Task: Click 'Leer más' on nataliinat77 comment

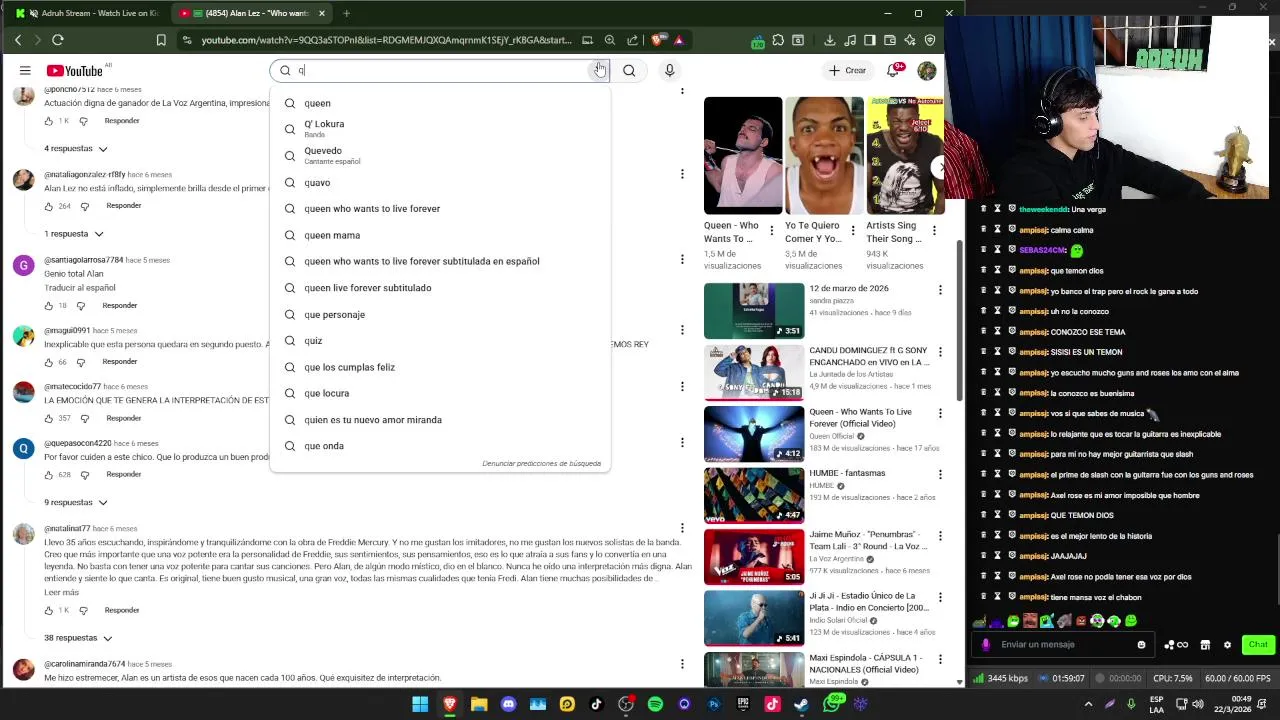Action: 61,592
